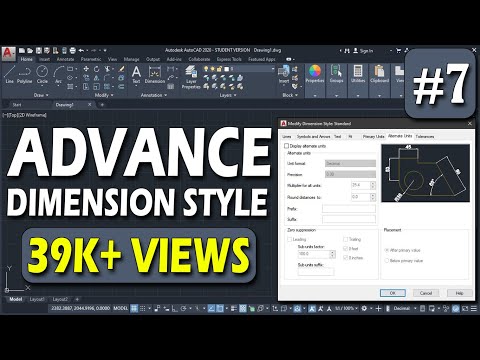Choose the Move tool in Modify panel
The height and width of the screenshot is (360, 480).
pos(86,69)
